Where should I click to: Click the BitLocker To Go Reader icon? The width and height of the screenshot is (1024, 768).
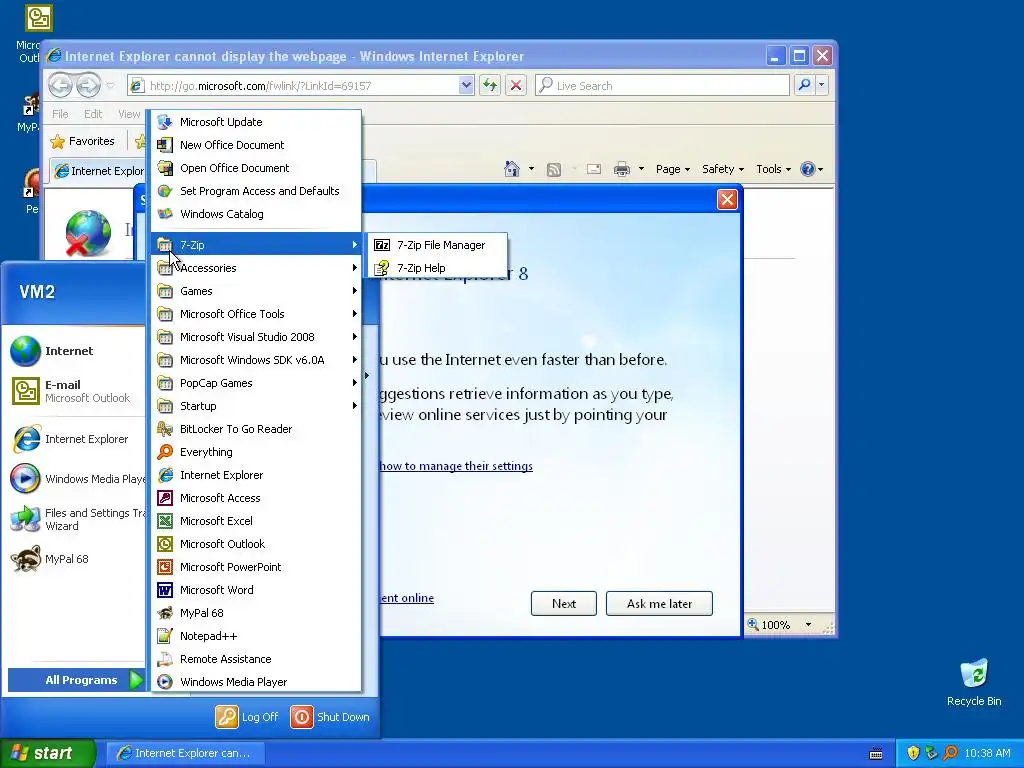point(165,429)
